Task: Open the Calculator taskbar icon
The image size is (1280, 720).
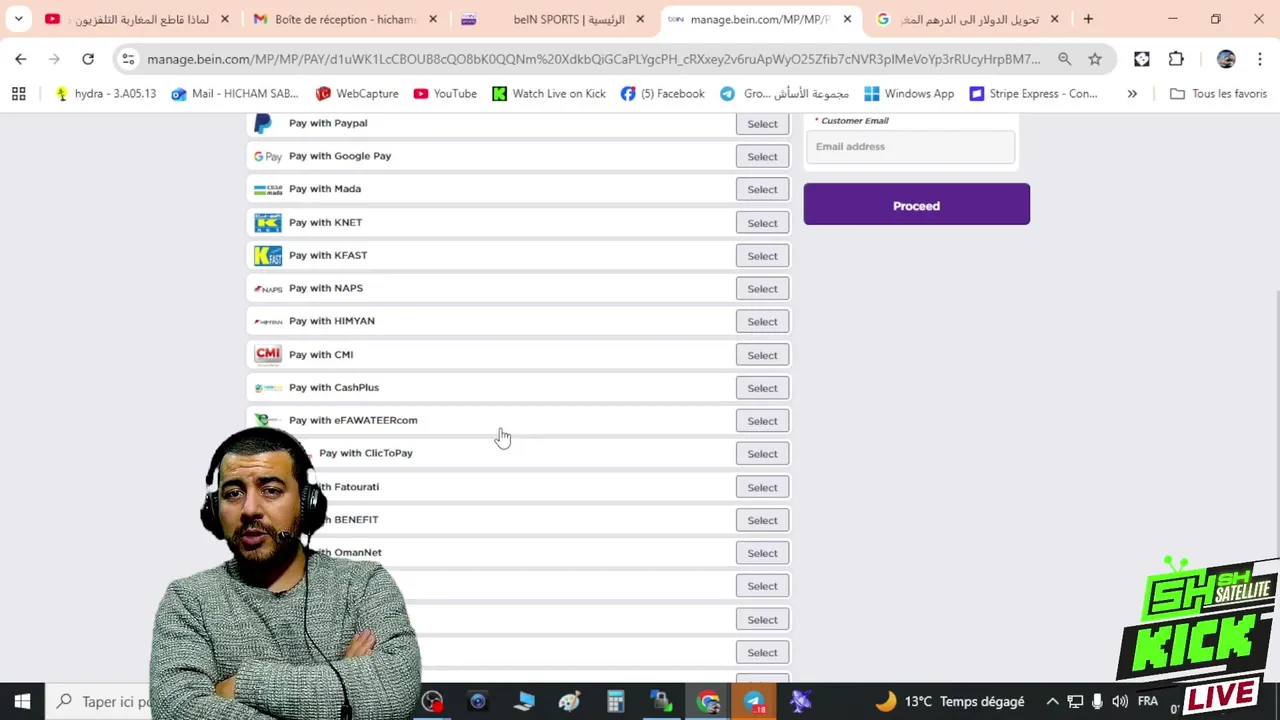Action: [615, 701]
